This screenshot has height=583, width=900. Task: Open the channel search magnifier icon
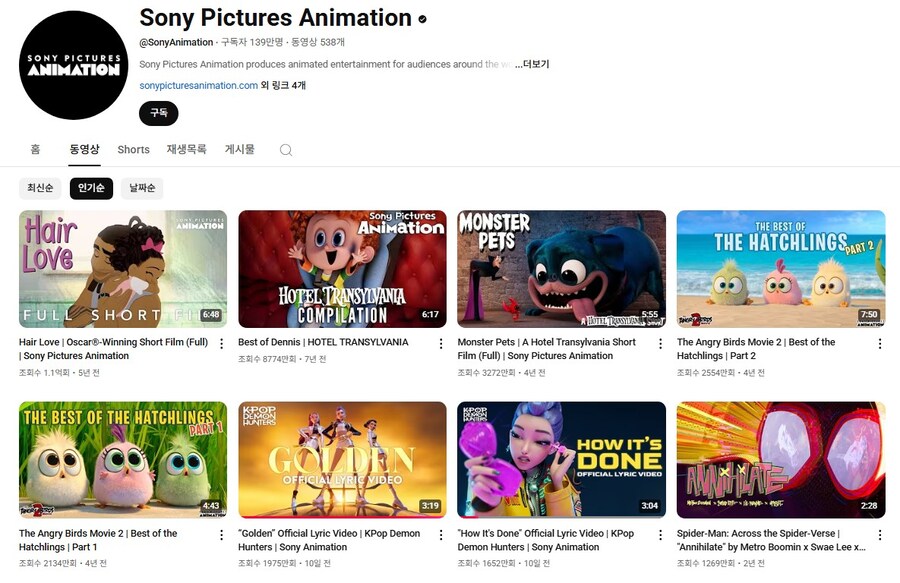tap(286, 150)
